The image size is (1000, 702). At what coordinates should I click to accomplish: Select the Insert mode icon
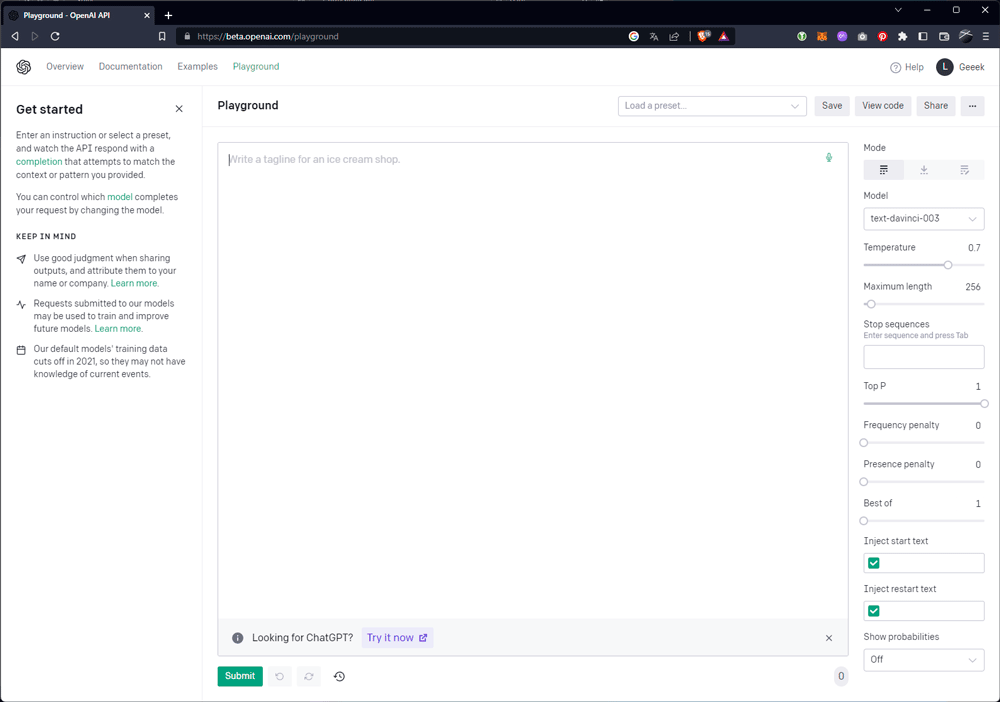tap(923, 170)
